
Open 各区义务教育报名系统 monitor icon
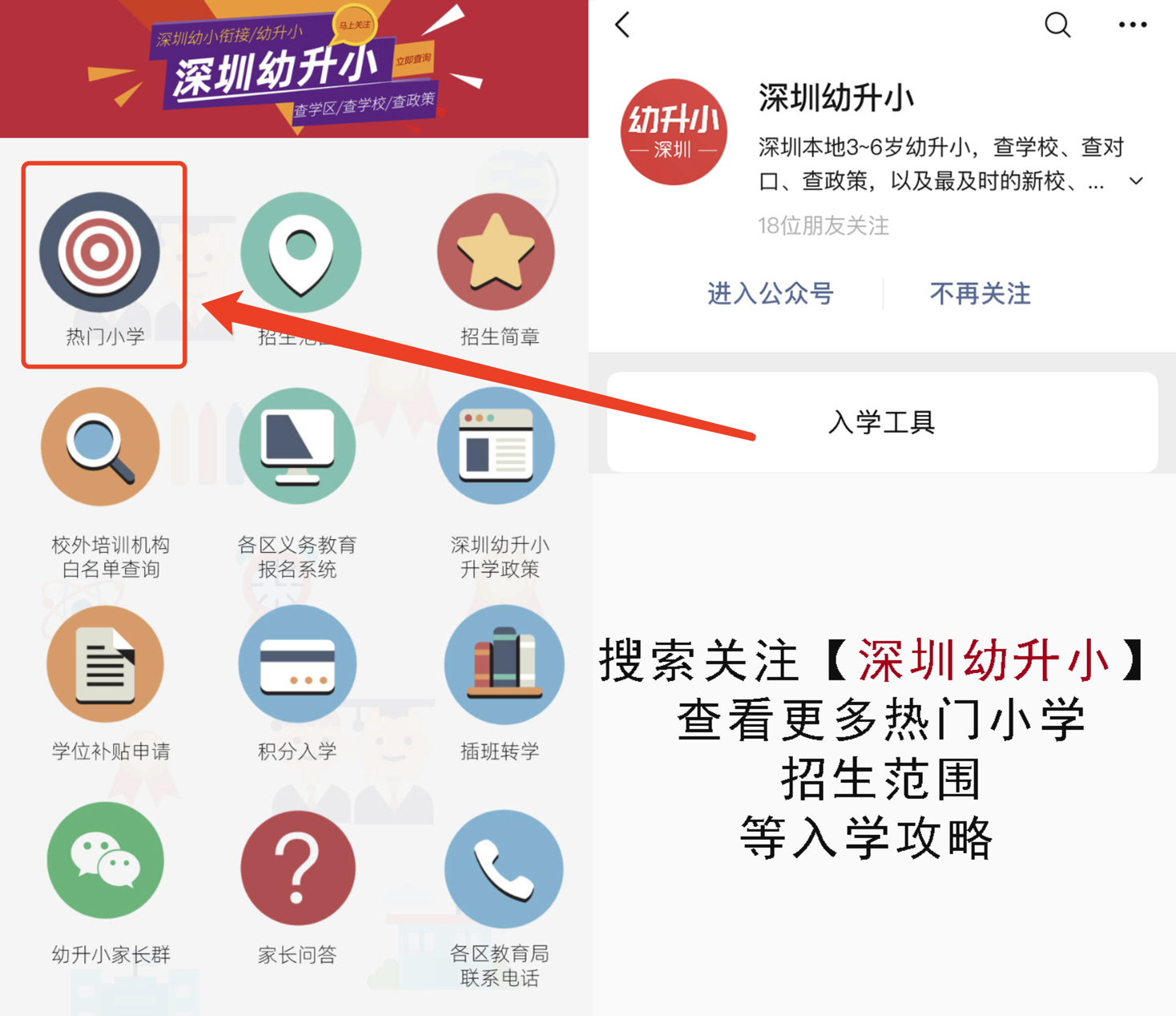pyautogui.click(x=298, y=446)
